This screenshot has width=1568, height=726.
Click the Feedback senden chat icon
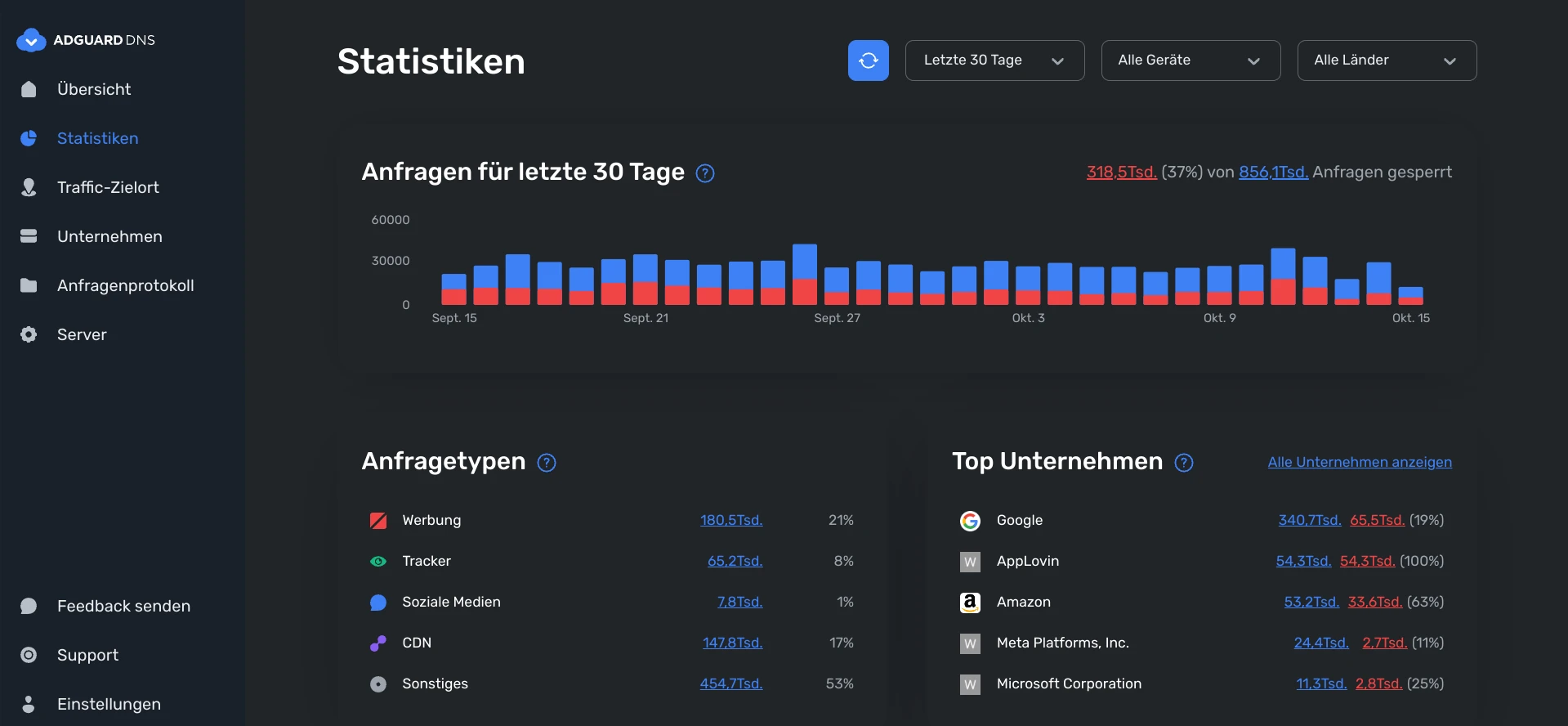tap(29, 606)
